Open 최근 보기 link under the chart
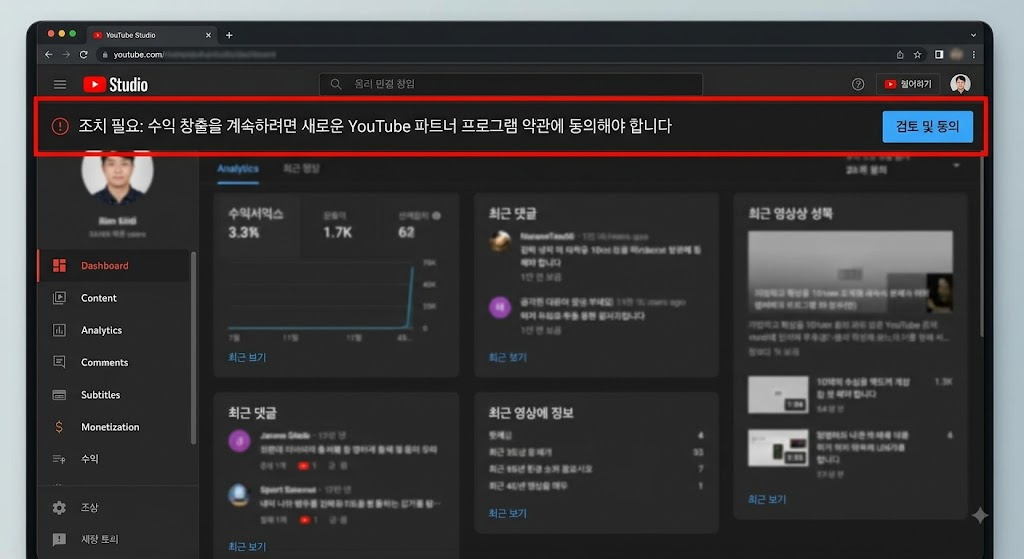This screenshot has height=559, width=1024. 247,357
